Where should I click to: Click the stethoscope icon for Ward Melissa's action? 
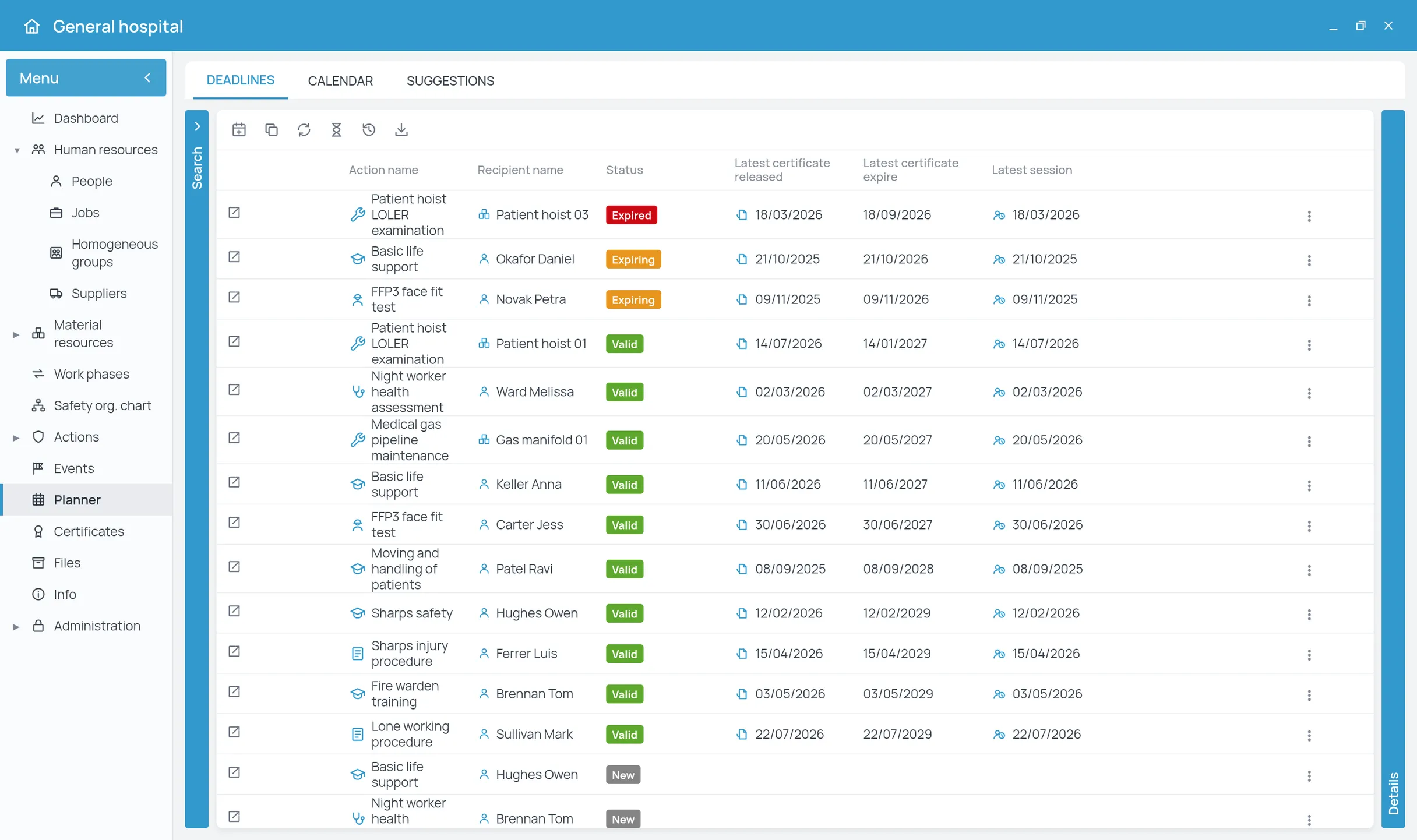[358, 392]
